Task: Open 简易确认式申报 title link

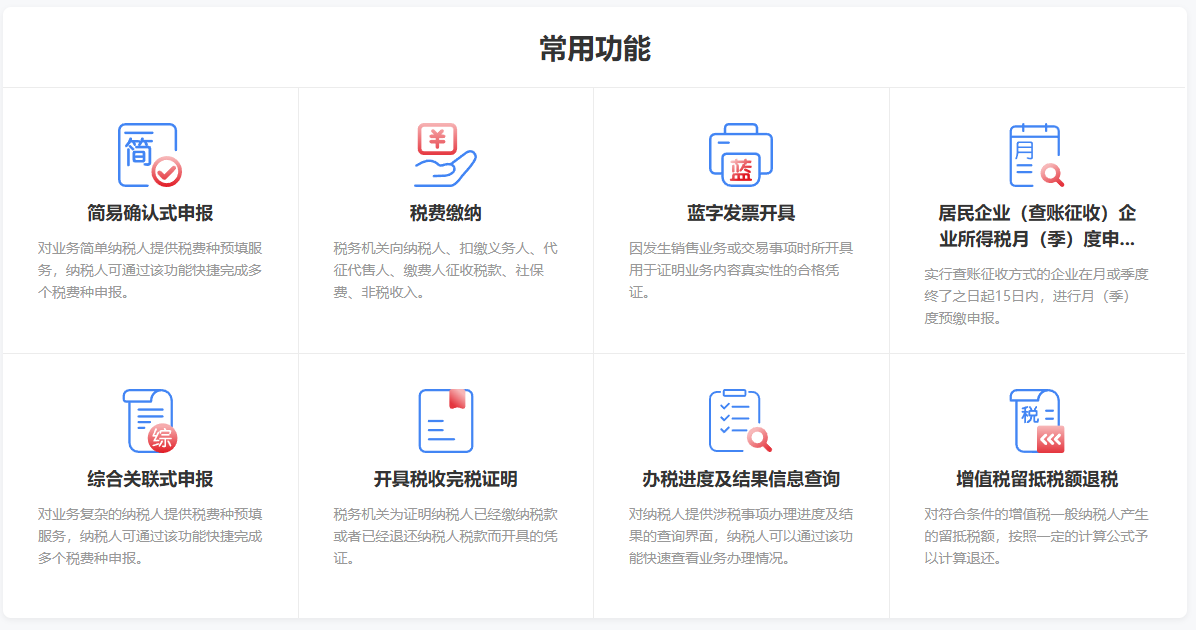Action: [x=150, y=213]
